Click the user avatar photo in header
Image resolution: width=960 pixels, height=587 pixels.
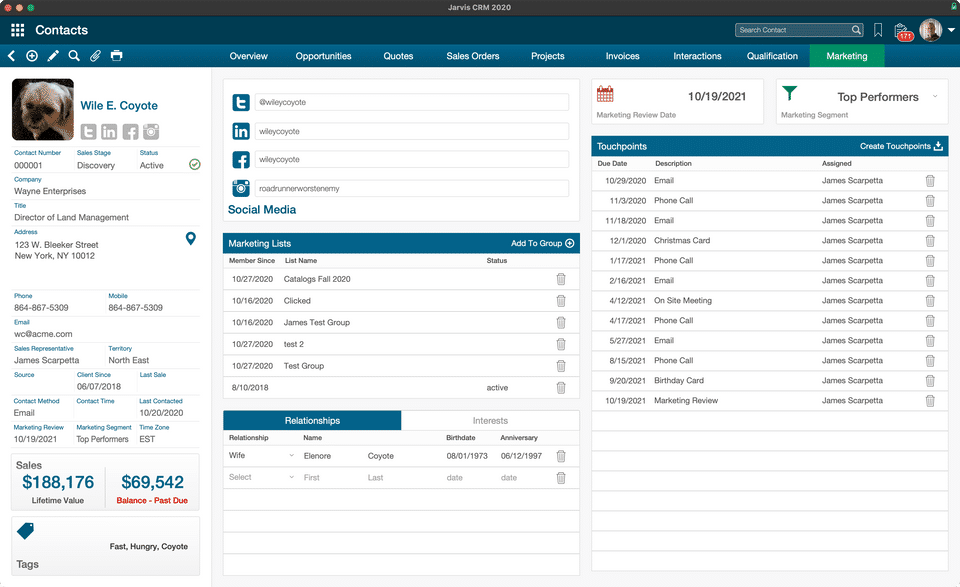[x=931, y=30]
